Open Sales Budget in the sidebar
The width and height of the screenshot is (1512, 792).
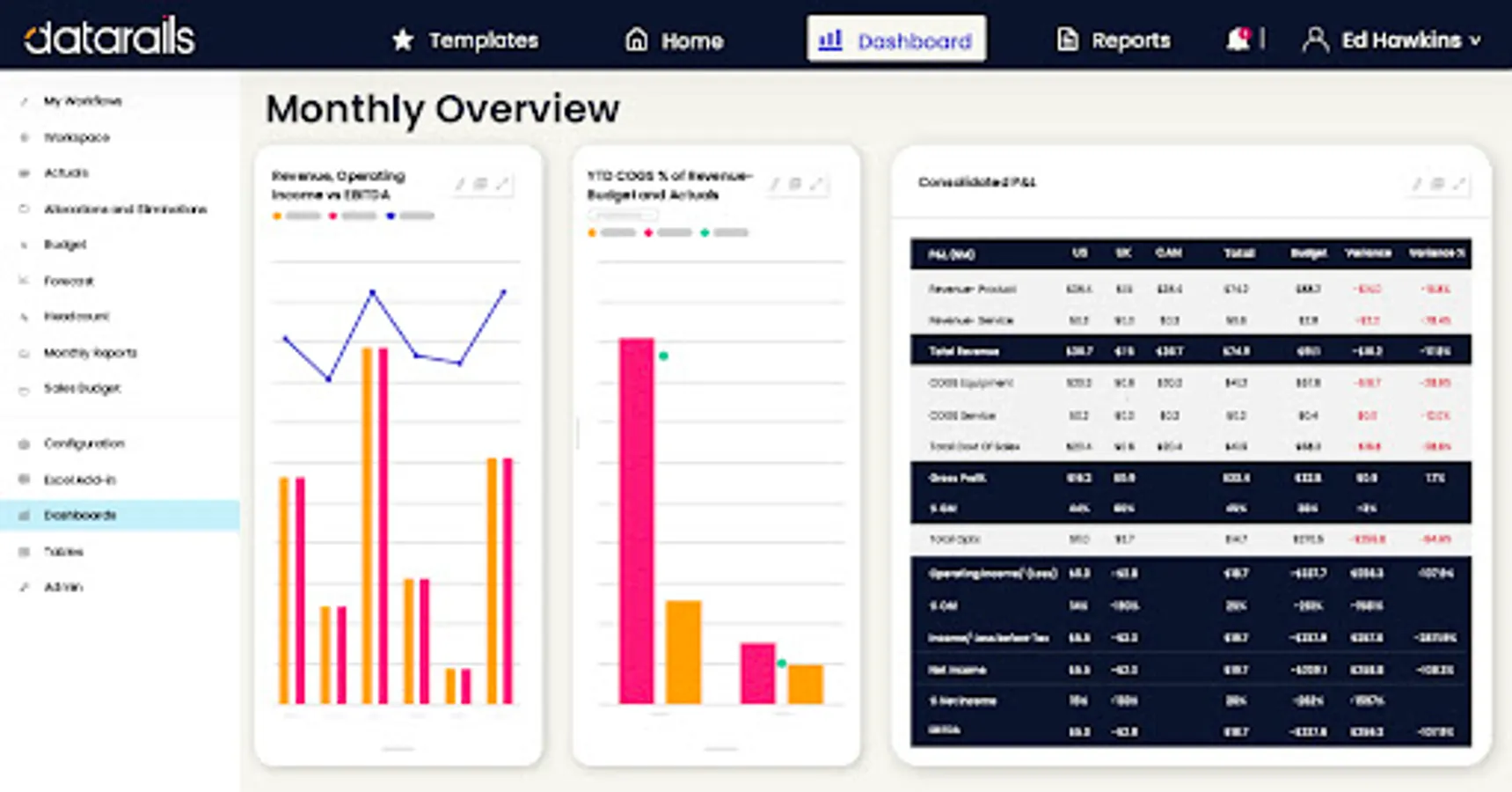click(82, 388)
